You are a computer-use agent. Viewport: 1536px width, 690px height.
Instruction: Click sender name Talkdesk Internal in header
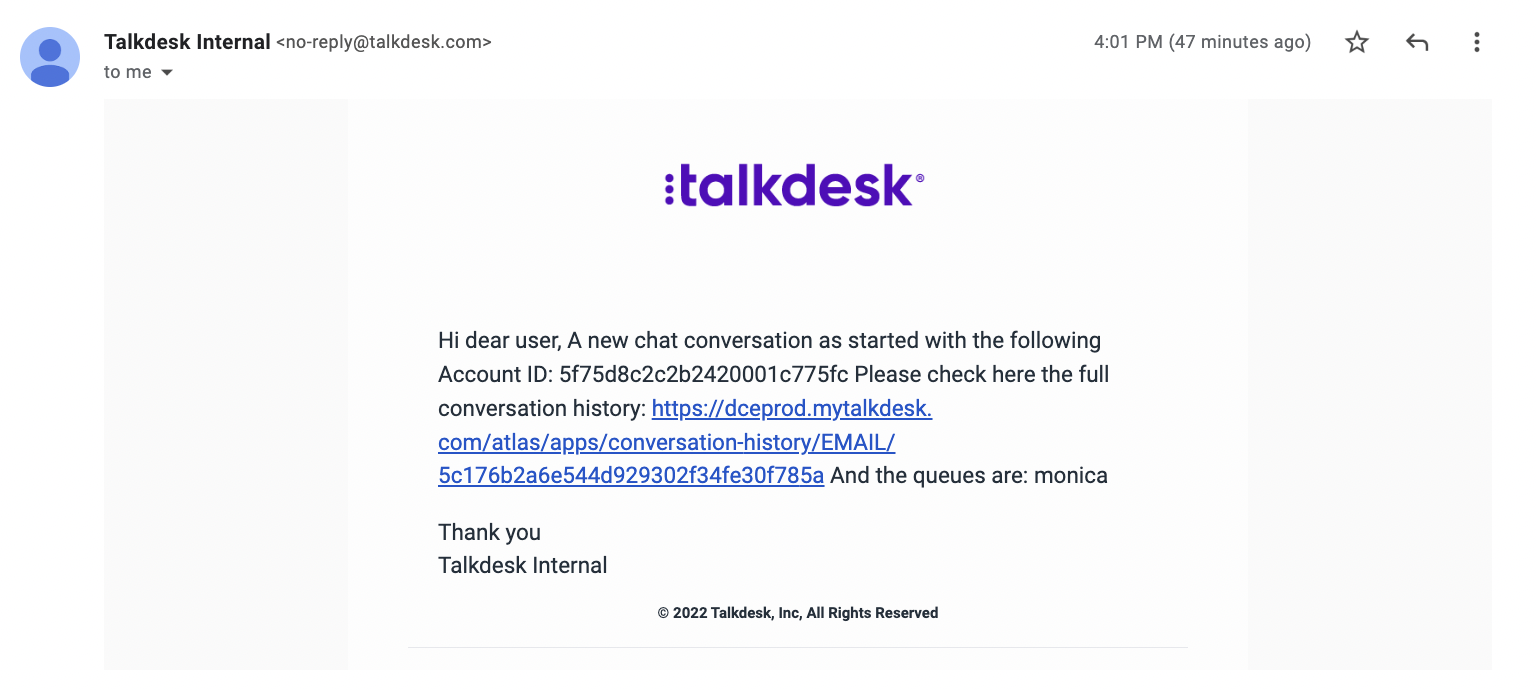pyautogui.click(x=187, y=42)
